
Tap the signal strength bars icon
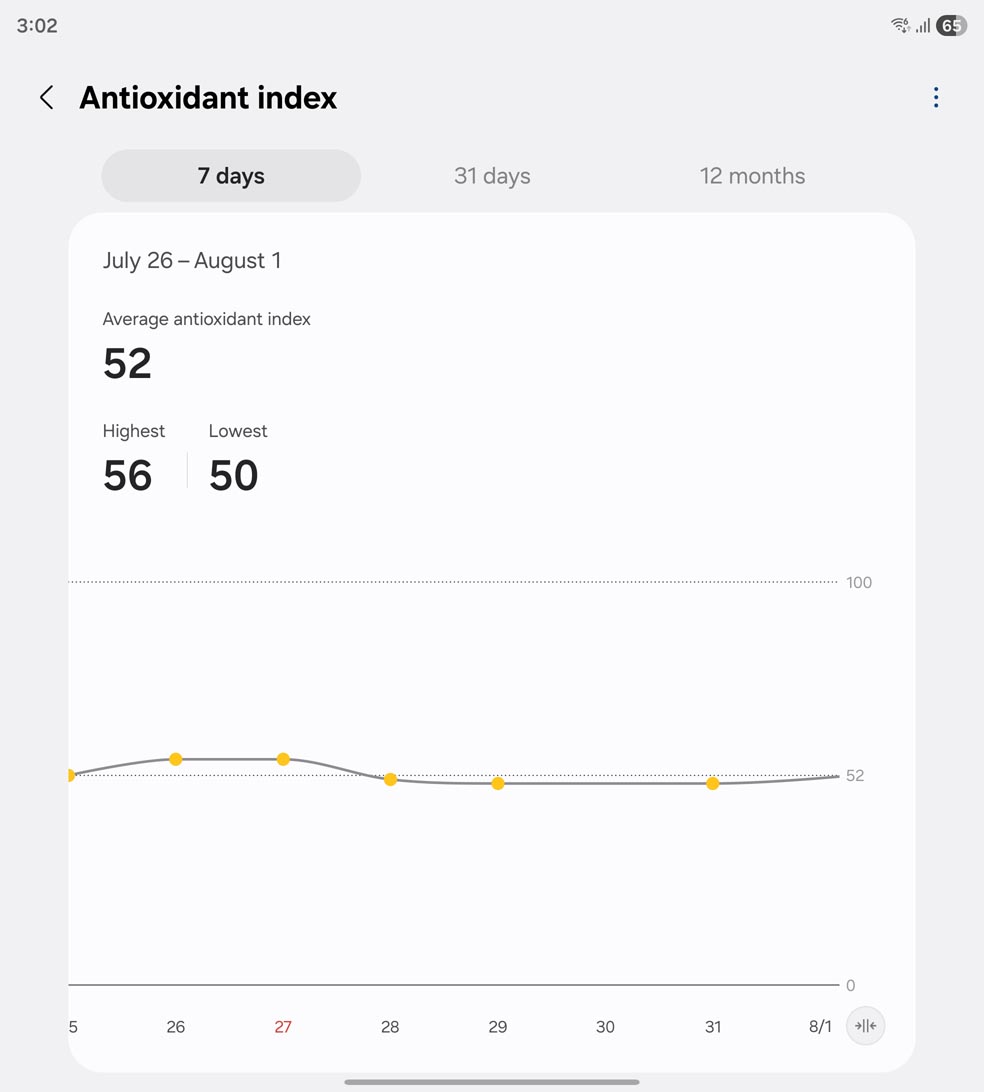pyautogui.click(x=923, y=26)
